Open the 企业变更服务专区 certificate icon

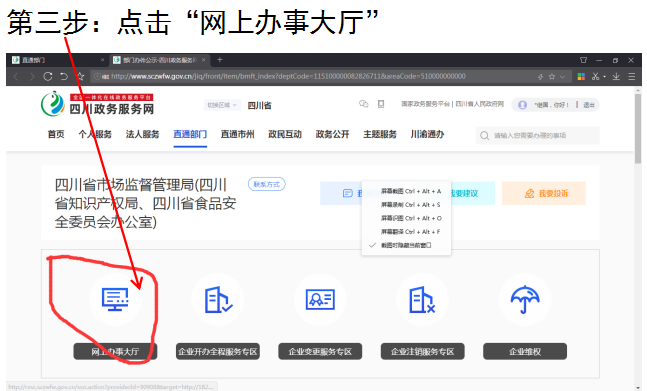coord(320,299)
